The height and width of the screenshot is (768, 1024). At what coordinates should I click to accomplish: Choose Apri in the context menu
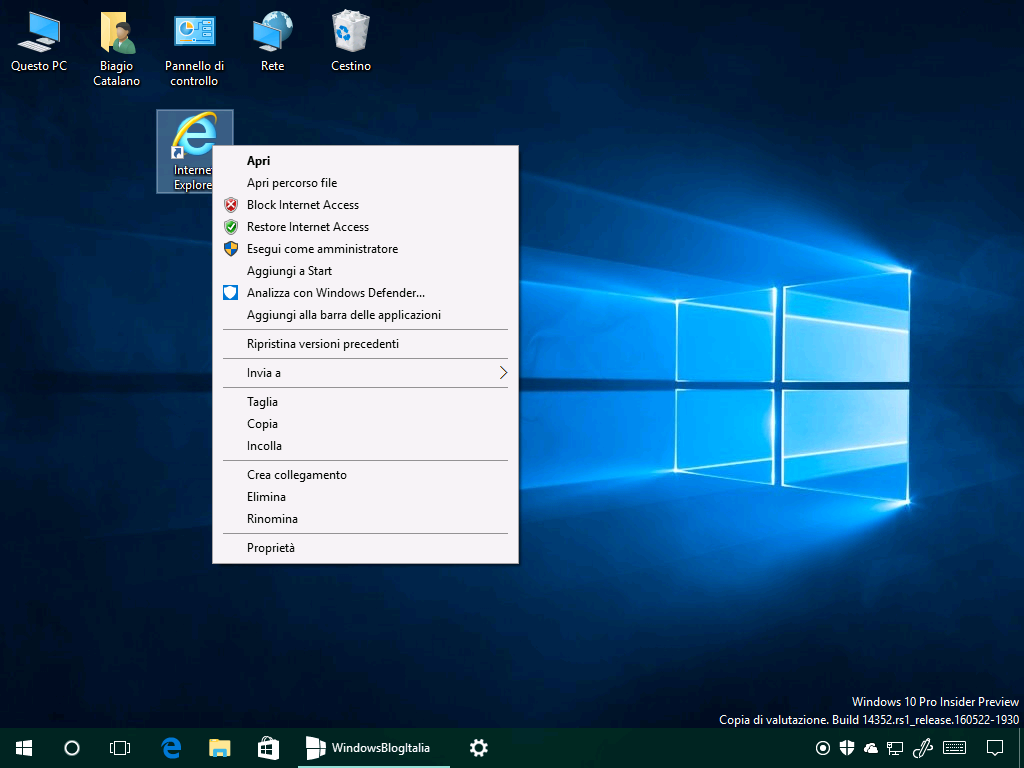point(366,161)
